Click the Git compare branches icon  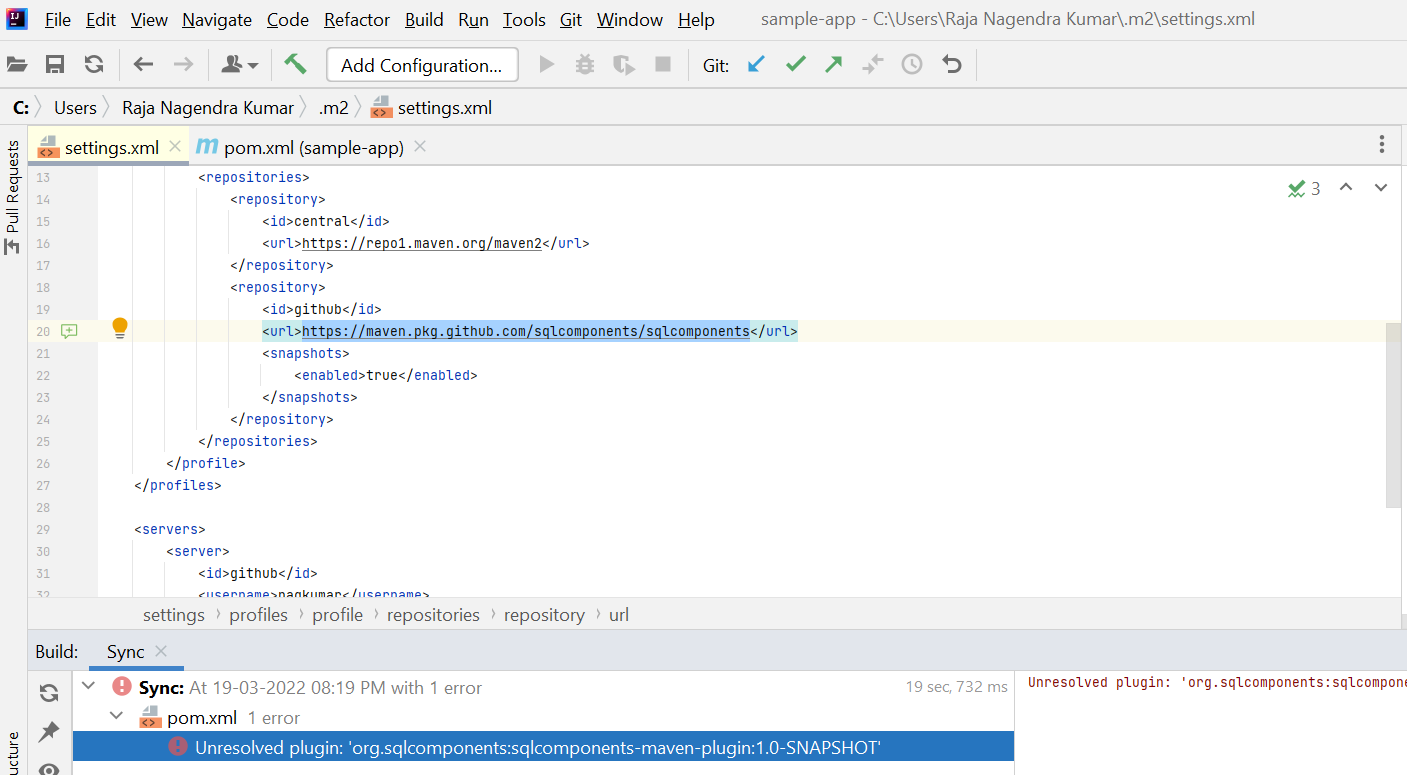click(x=873, y=65)
